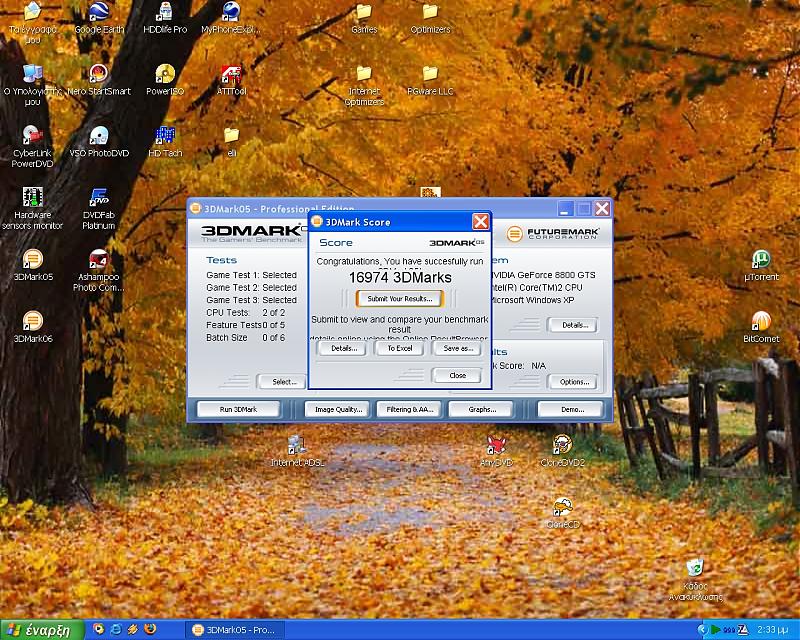
Task: Open My Computer (Ο Υπολογιστής μου) icon
Action: (x=32, y=85)
